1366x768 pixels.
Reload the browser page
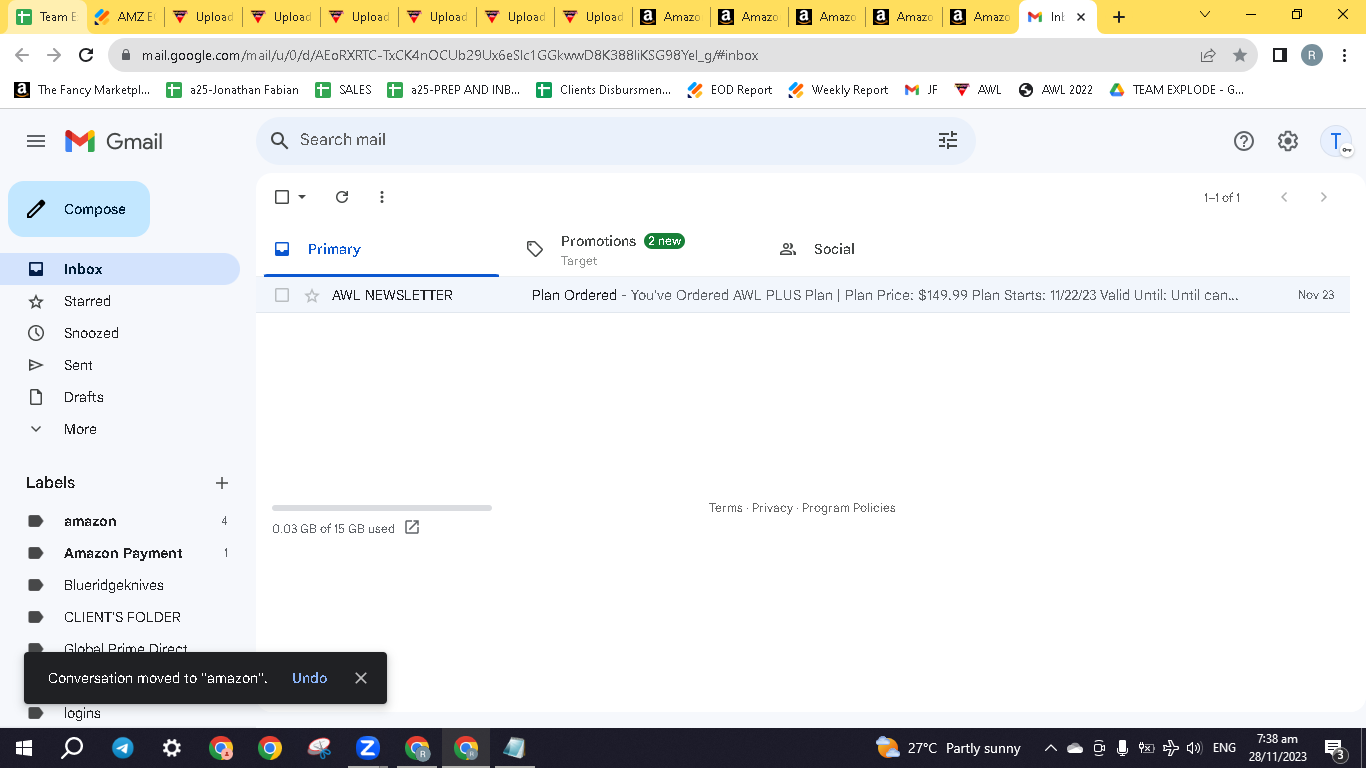tap(86, 55)
